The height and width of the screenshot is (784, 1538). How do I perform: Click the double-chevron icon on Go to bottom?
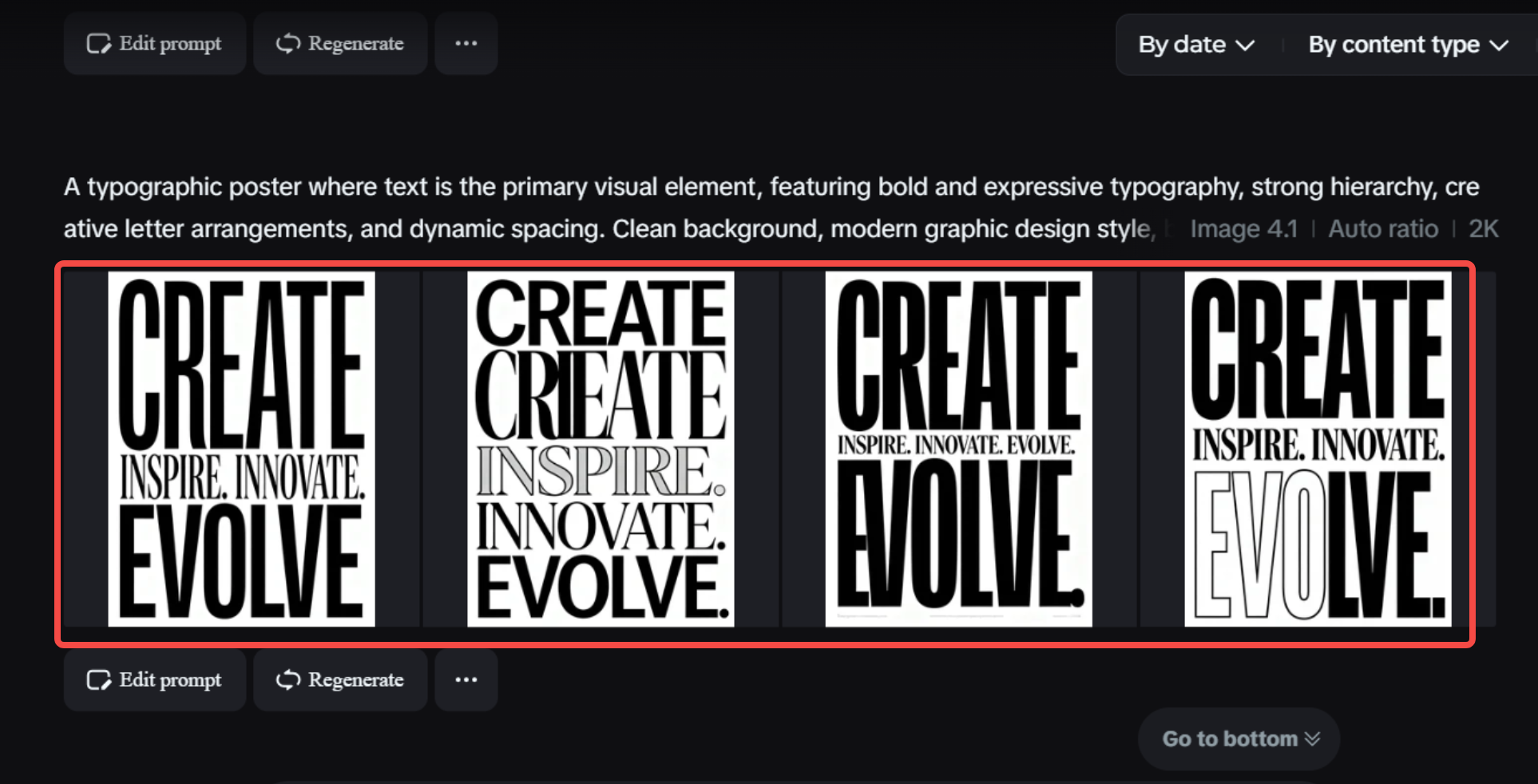click(x=1312, y=738)
